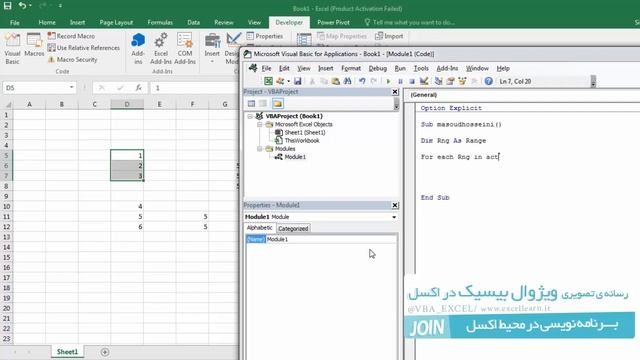Switch to Alphabetic properties tab
Image resolution: width=640 pixels, height=360 pixels.
(x=260, y=228)
